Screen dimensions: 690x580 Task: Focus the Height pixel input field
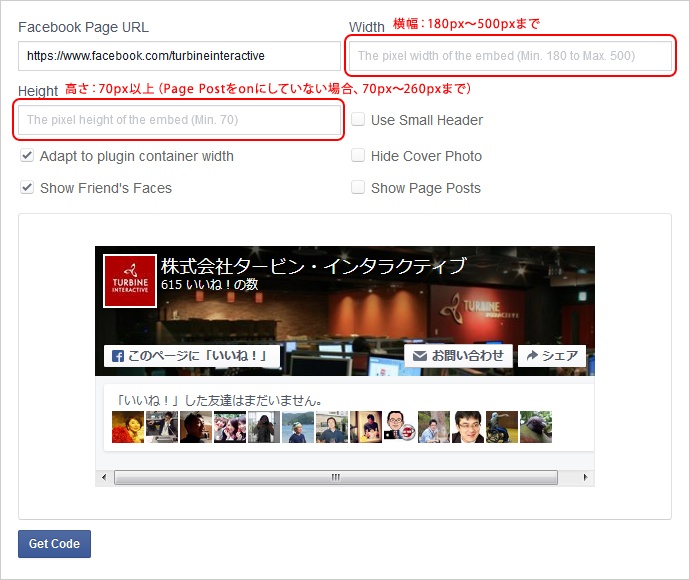(x=179, y=120)
